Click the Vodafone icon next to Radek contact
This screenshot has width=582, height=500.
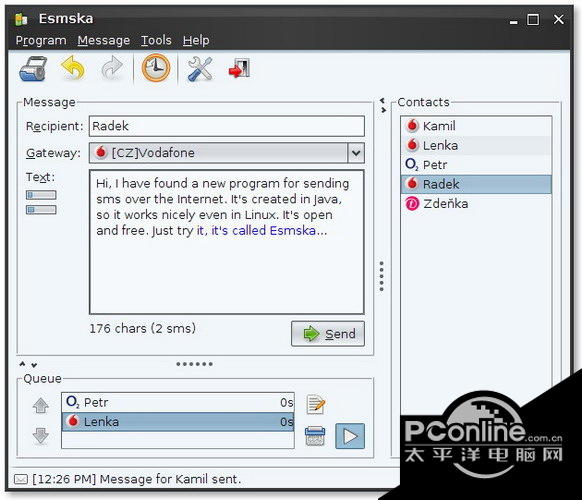coord(412,184)
